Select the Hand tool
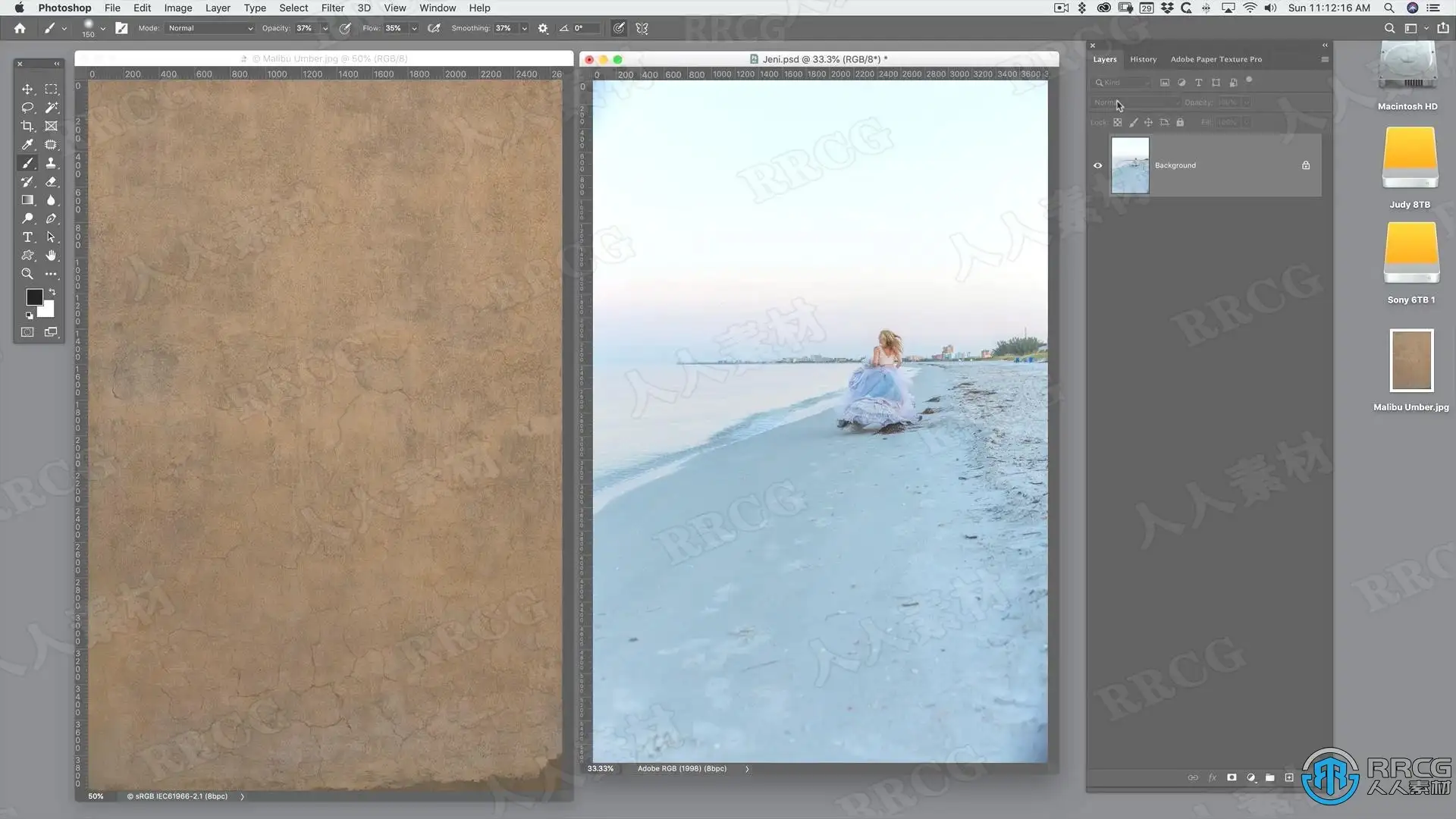 pyautogui.click(x=51, y=256)
